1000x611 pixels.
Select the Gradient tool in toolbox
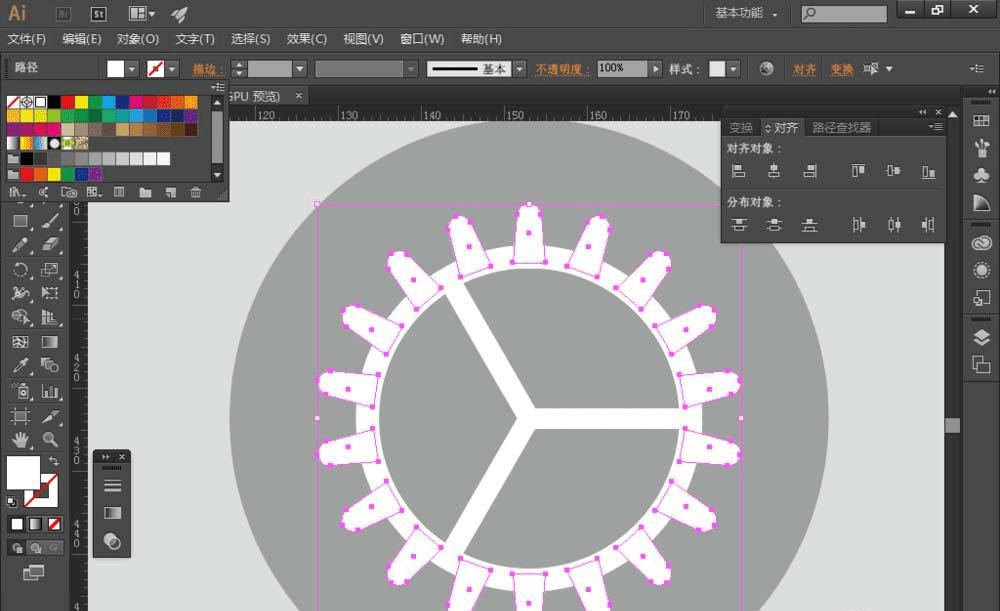[50, 342]
